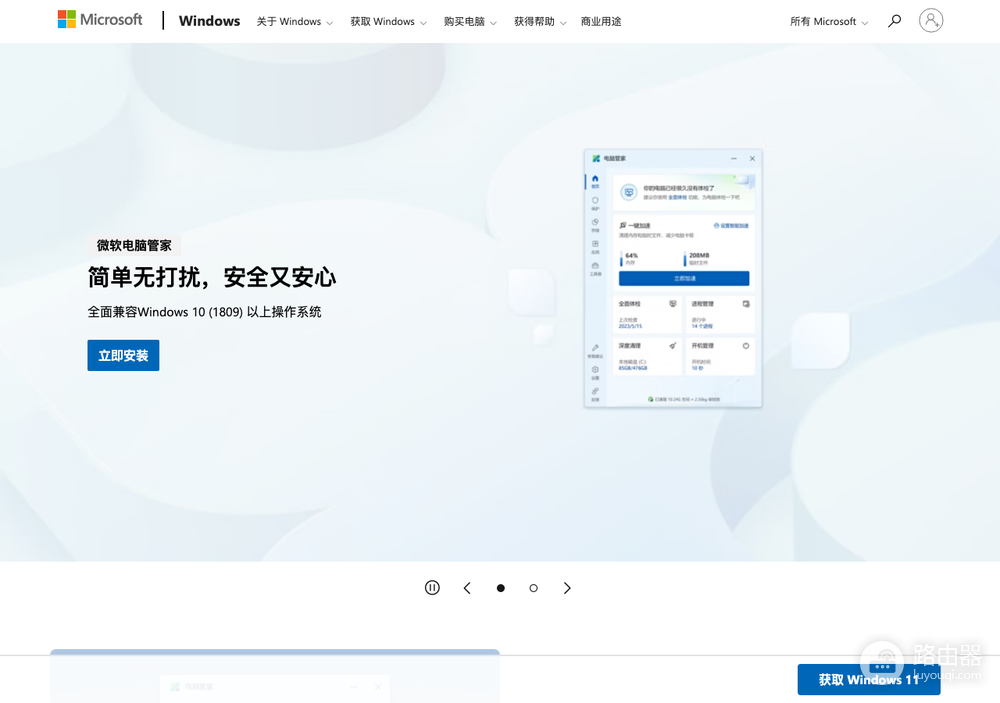Click the home icon in PC Manager preview
Screen dimensions: 1000x703
click(x=595, y=181)
